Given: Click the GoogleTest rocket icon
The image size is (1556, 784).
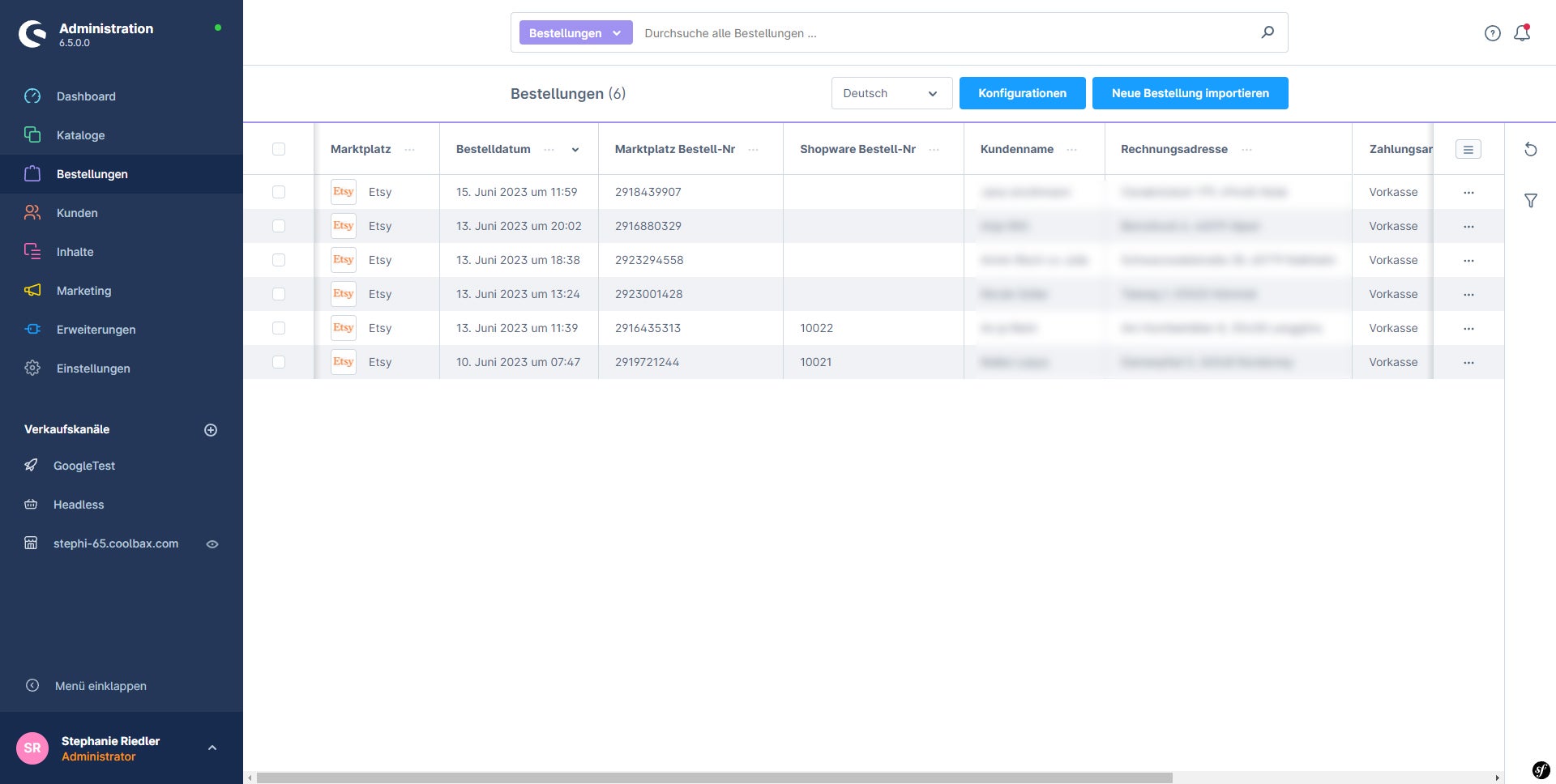Looking at the screenshot, I should pyautogui.click(x=31, y=466).
